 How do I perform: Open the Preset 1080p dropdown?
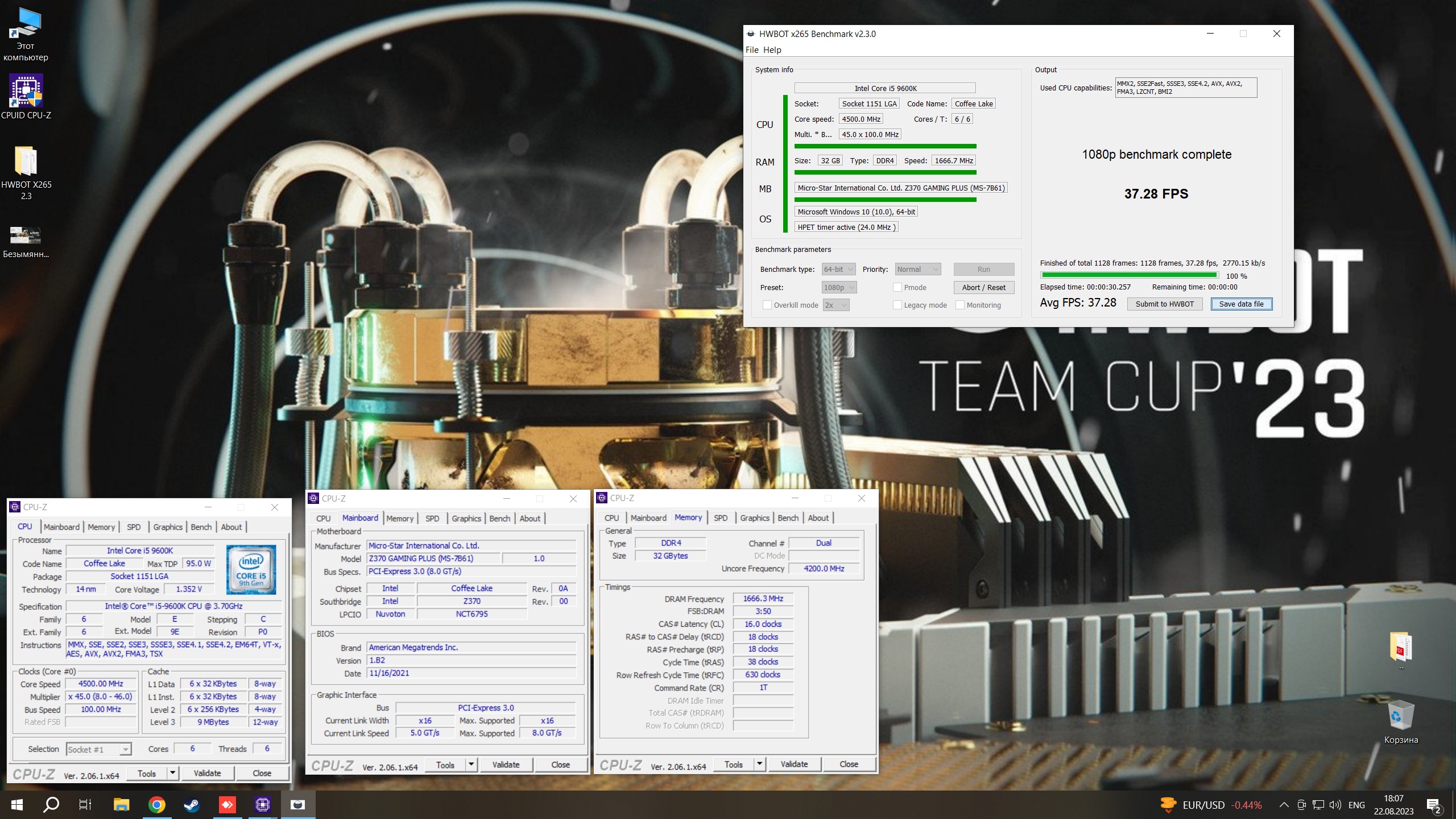click(x=839, y=287)
